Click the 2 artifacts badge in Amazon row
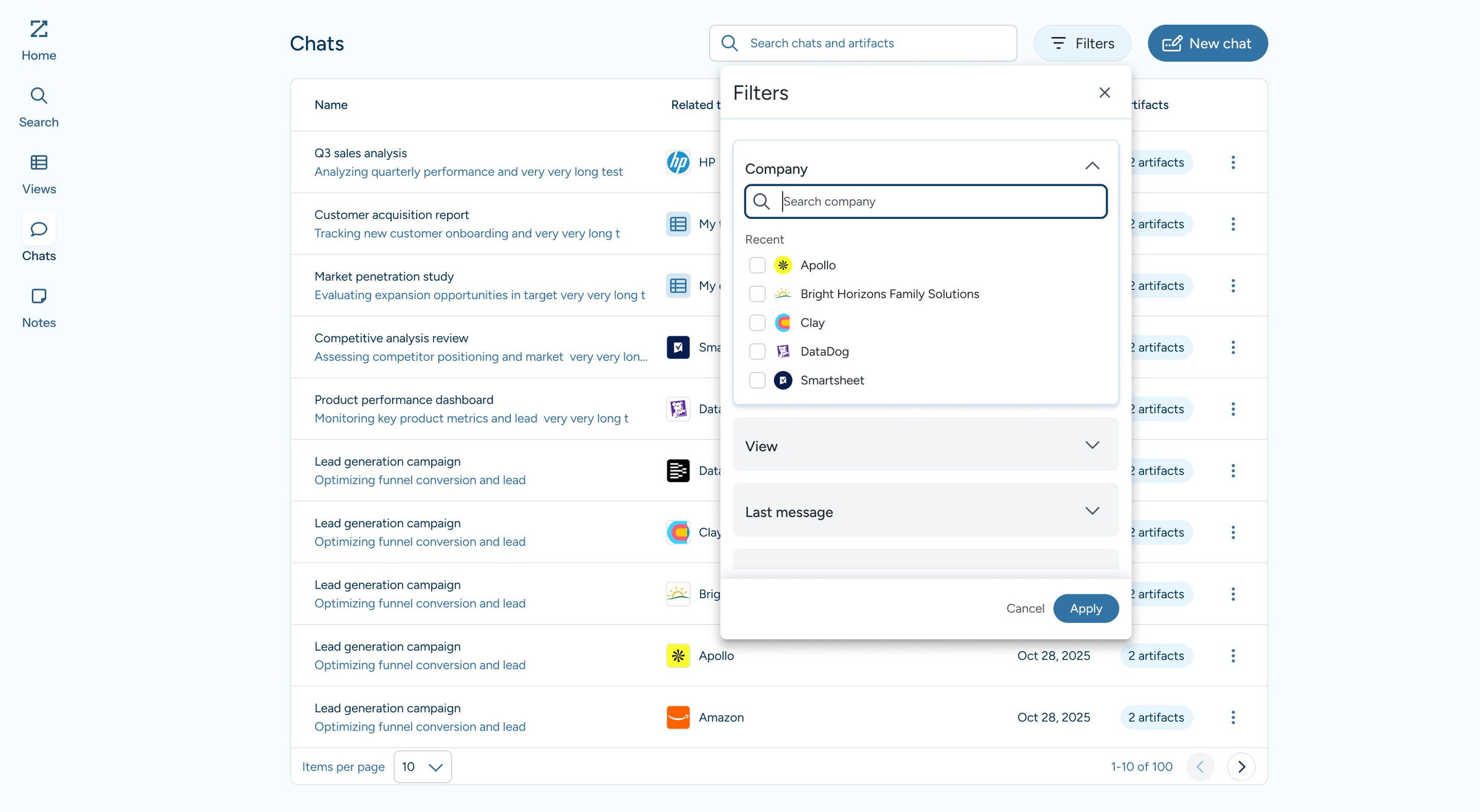Image resolution: width=1480 pixels, height=812 pixels. (1156, 717)
